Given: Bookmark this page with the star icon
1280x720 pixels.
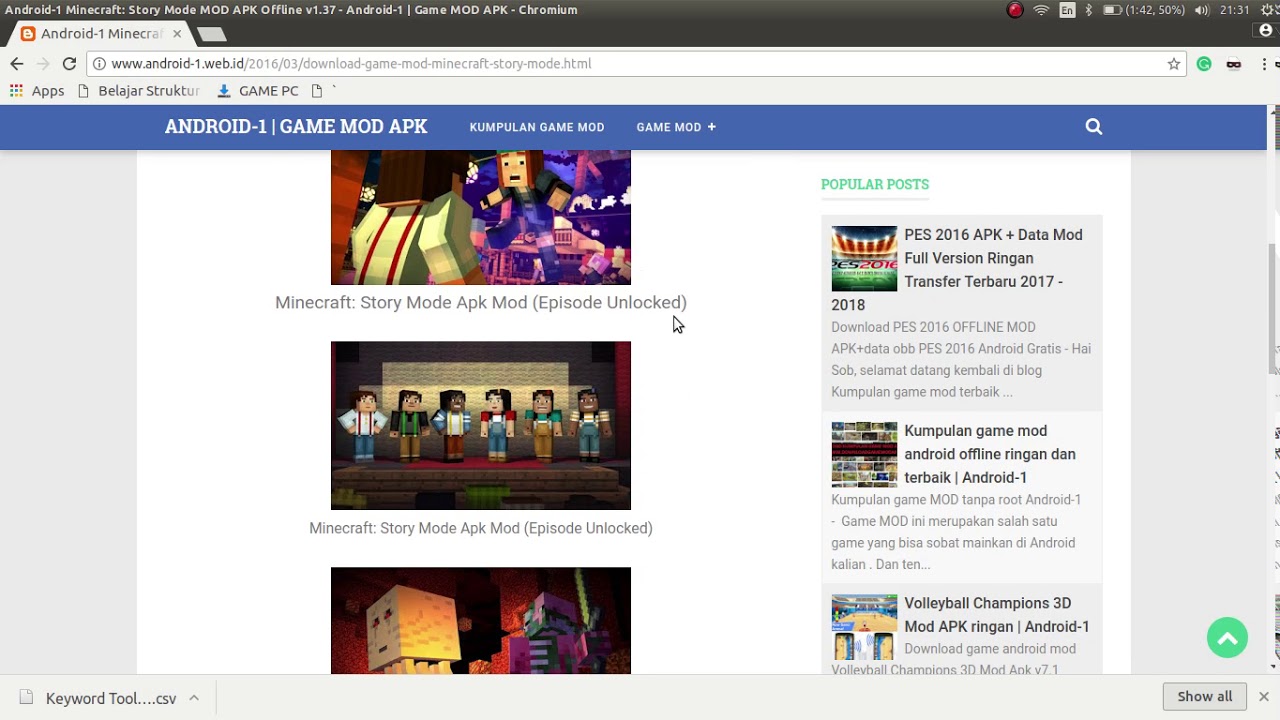Looking at the screenshot, I should [x=1174, y=63].
